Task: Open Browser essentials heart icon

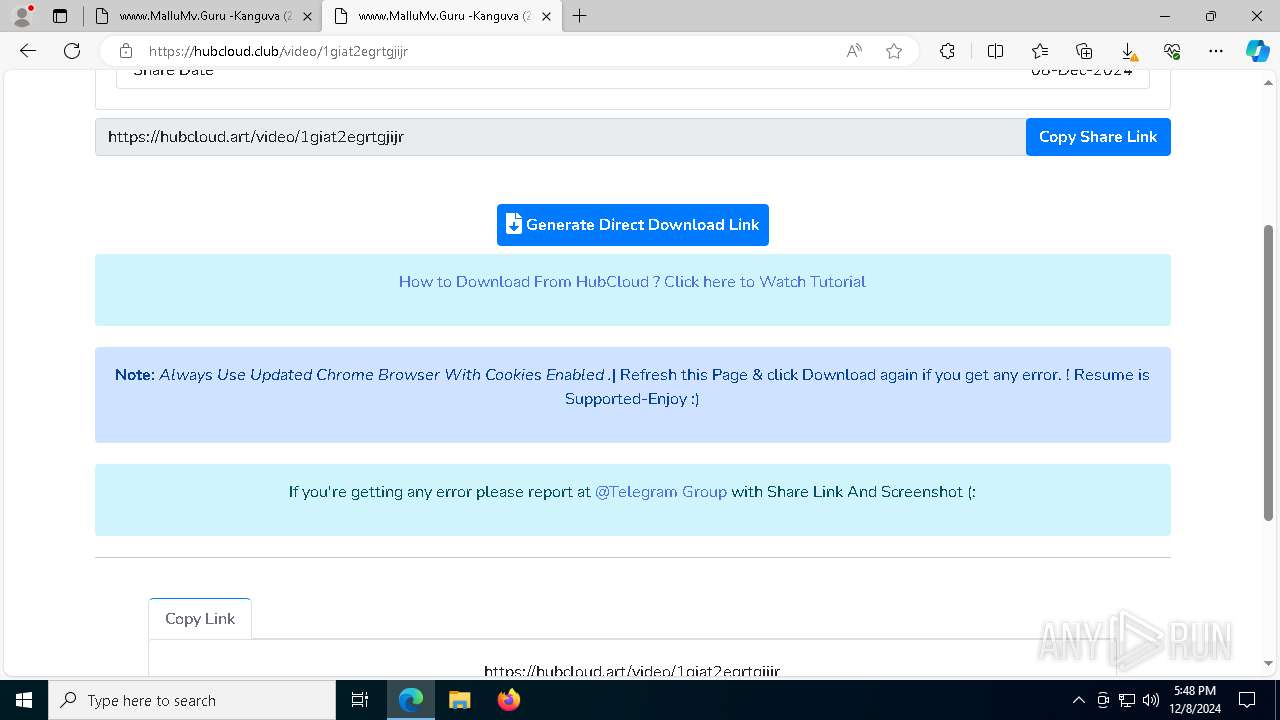Action: pos(1172,51)
